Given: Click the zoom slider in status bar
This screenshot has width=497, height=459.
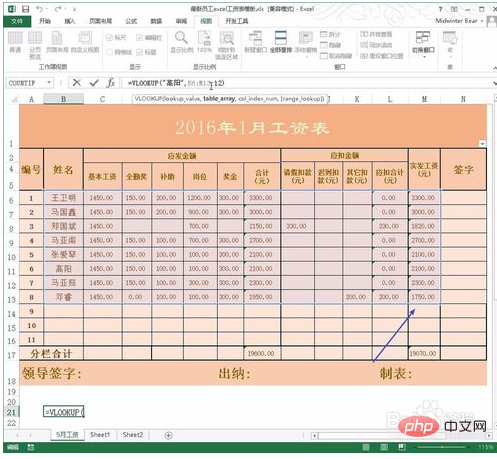Looking at the screenshot, I should pyautogui.click(x=442, y=447).
